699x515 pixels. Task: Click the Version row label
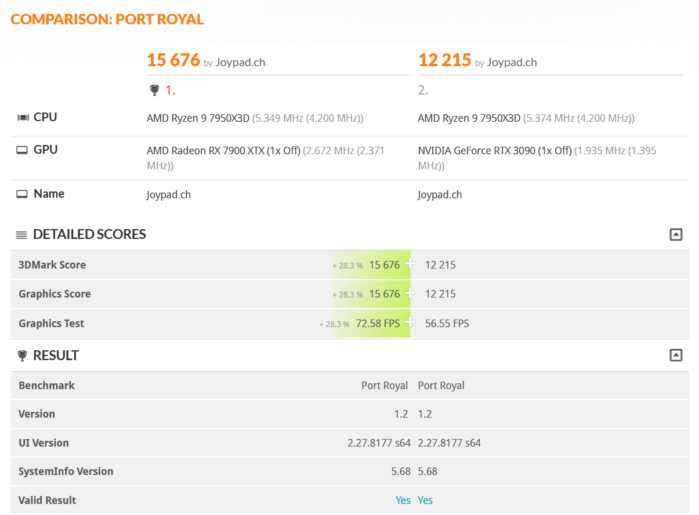[x=37, y=414]
